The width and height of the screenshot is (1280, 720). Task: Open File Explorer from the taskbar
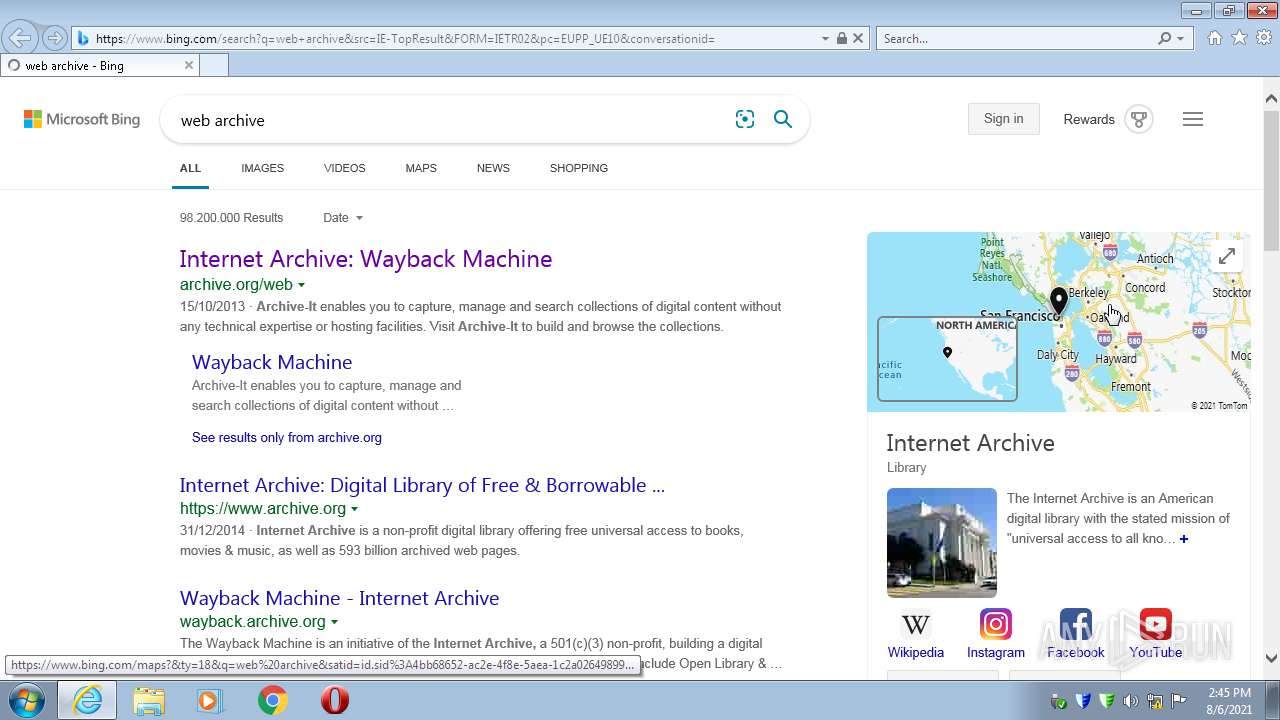(149, 700)
